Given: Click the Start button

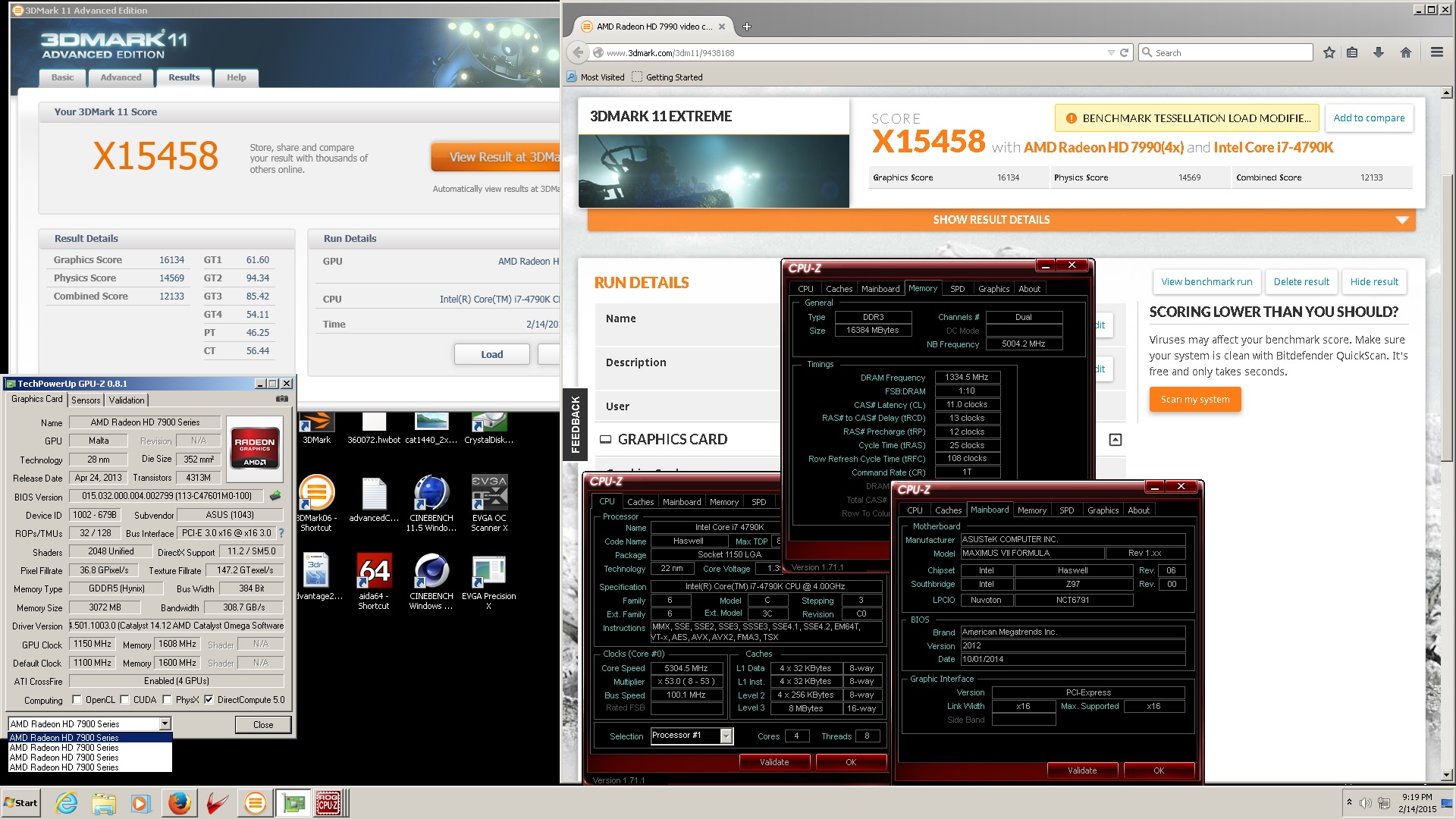Looking at the screenshot, I should pyautogui.click(x=21, y=803).
